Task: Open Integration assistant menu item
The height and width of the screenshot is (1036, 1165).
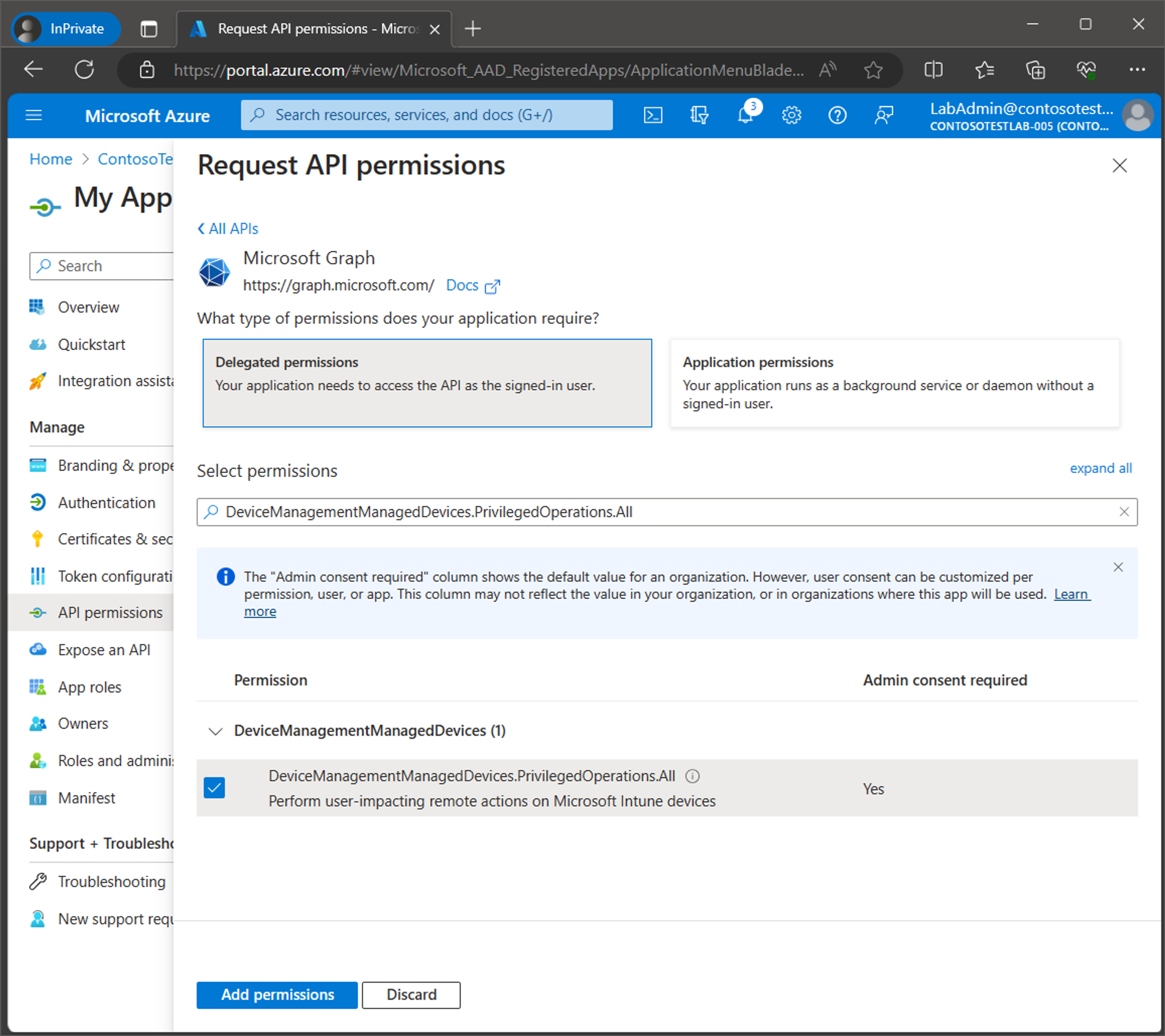Action: point(101,381)
